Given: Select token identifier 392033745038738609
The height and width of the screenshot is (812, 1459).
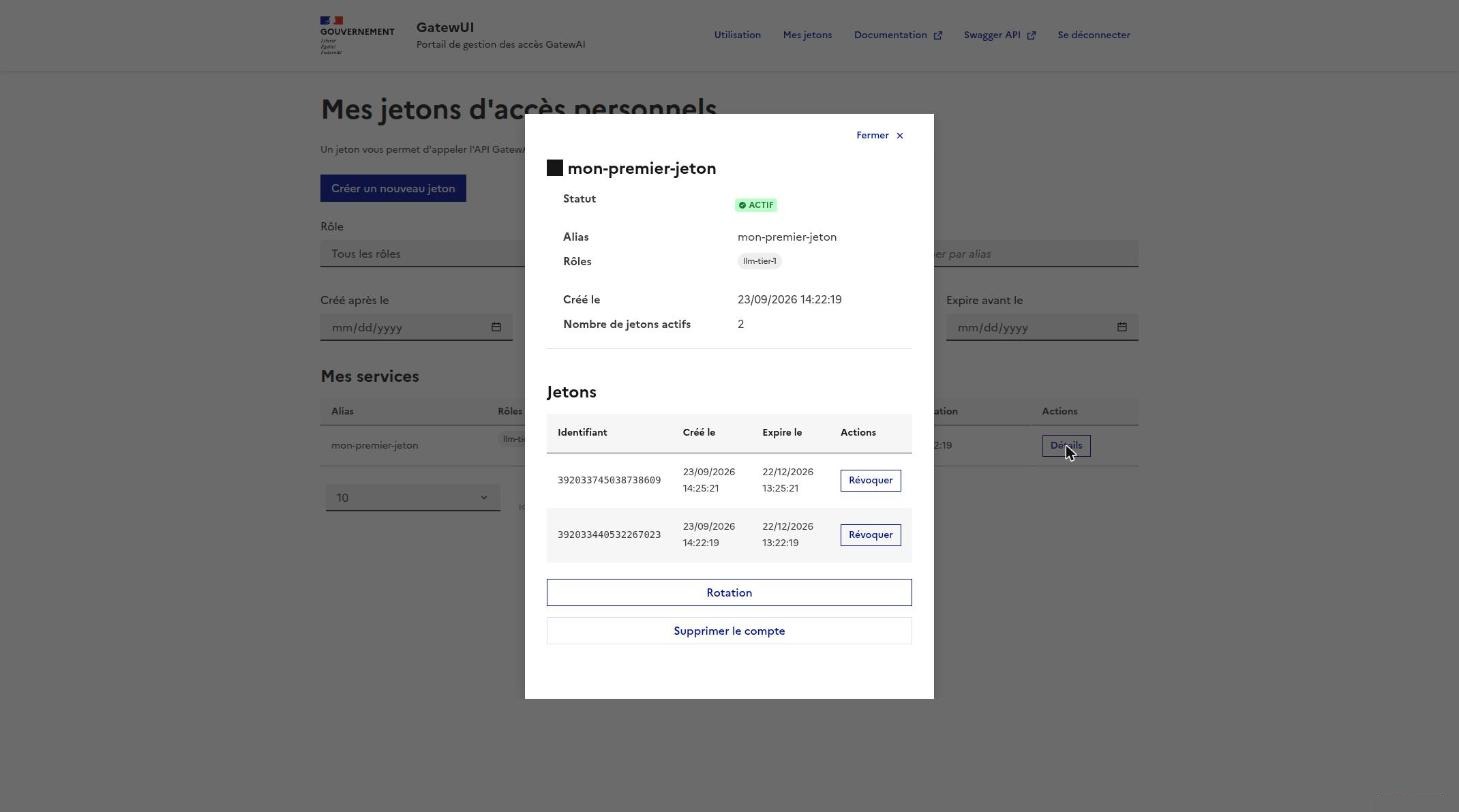Looking at the screenshot, I should tap(609, 481).
